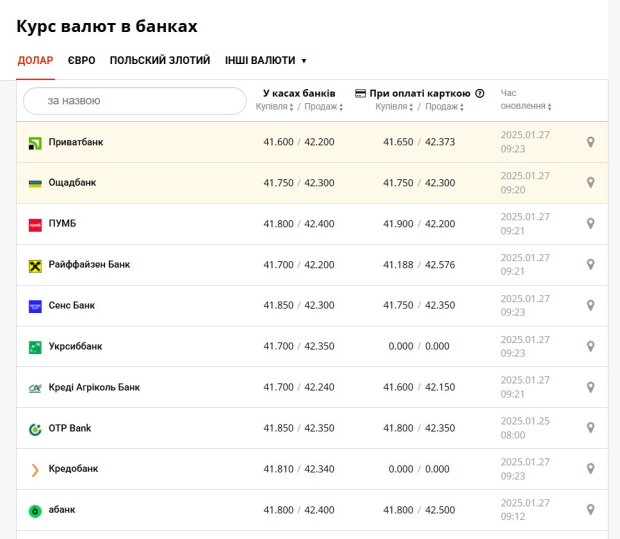This screenshot has width=620, height=539.
Task: Click the Приватбанк logo icon
Action: point(35,143)
